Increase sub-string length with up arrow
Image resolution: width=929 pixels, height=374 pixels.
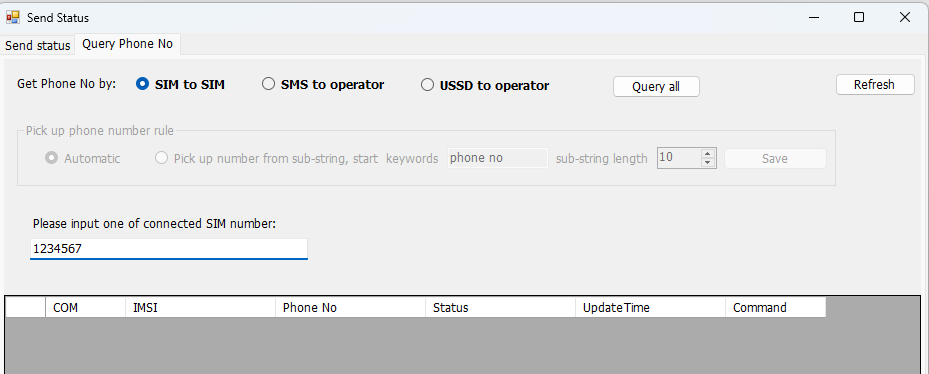pyautogui.click(x=708, y=154)
